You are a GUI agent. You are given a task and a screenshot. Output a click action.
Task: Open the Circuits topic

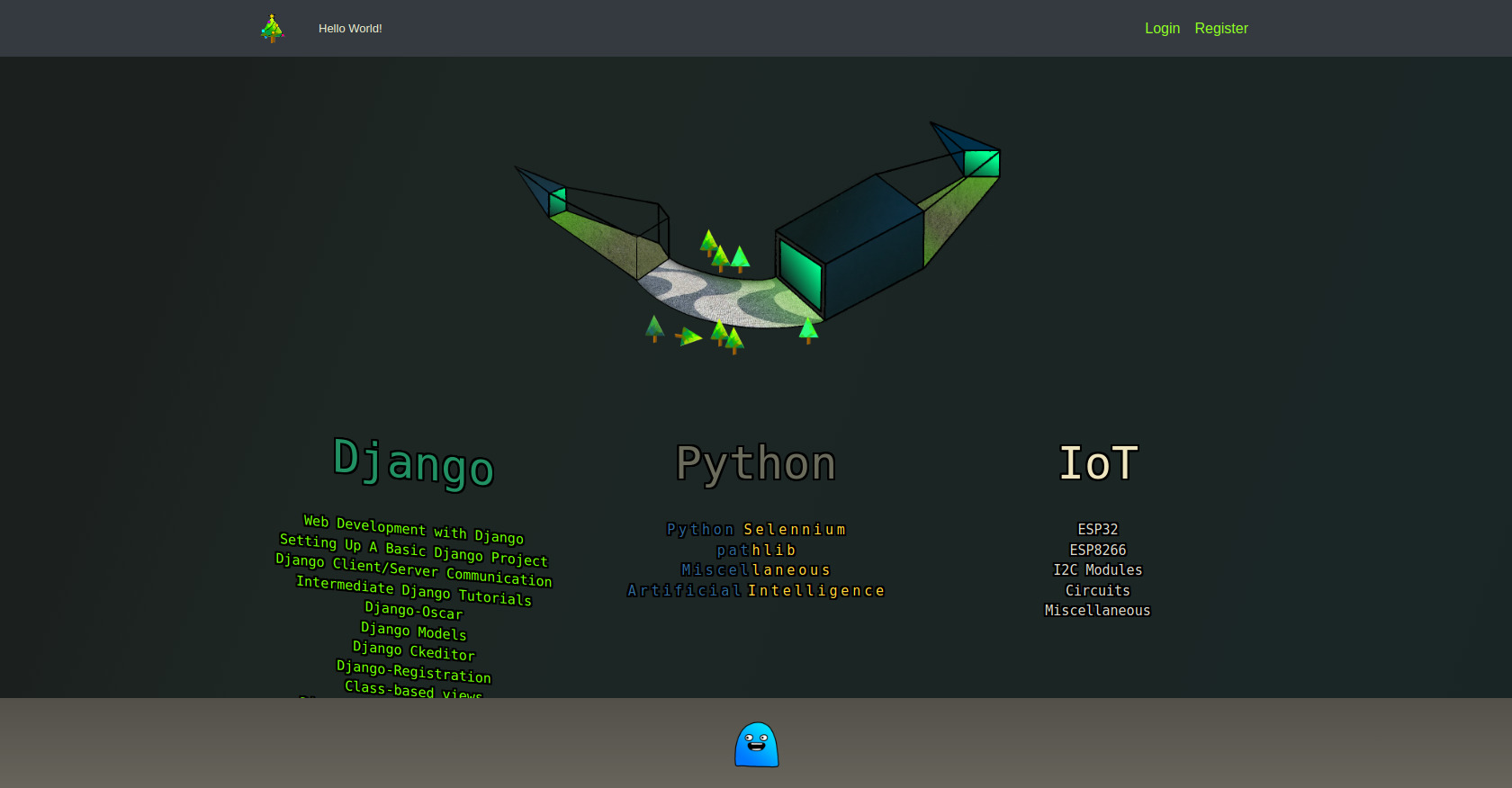click(1098, 591)
